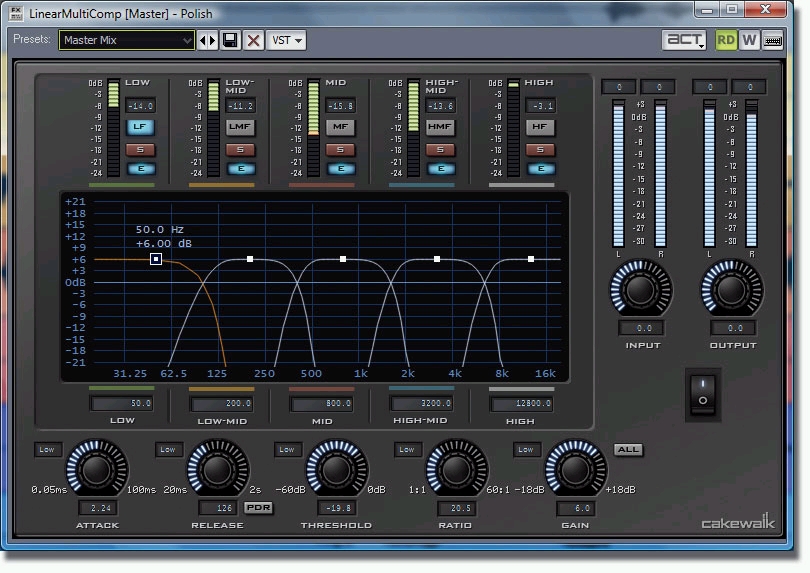Click the LOW-MID frequency field showing 200.0
This screenshot has height=573, width=810.
tap(222, 403)
